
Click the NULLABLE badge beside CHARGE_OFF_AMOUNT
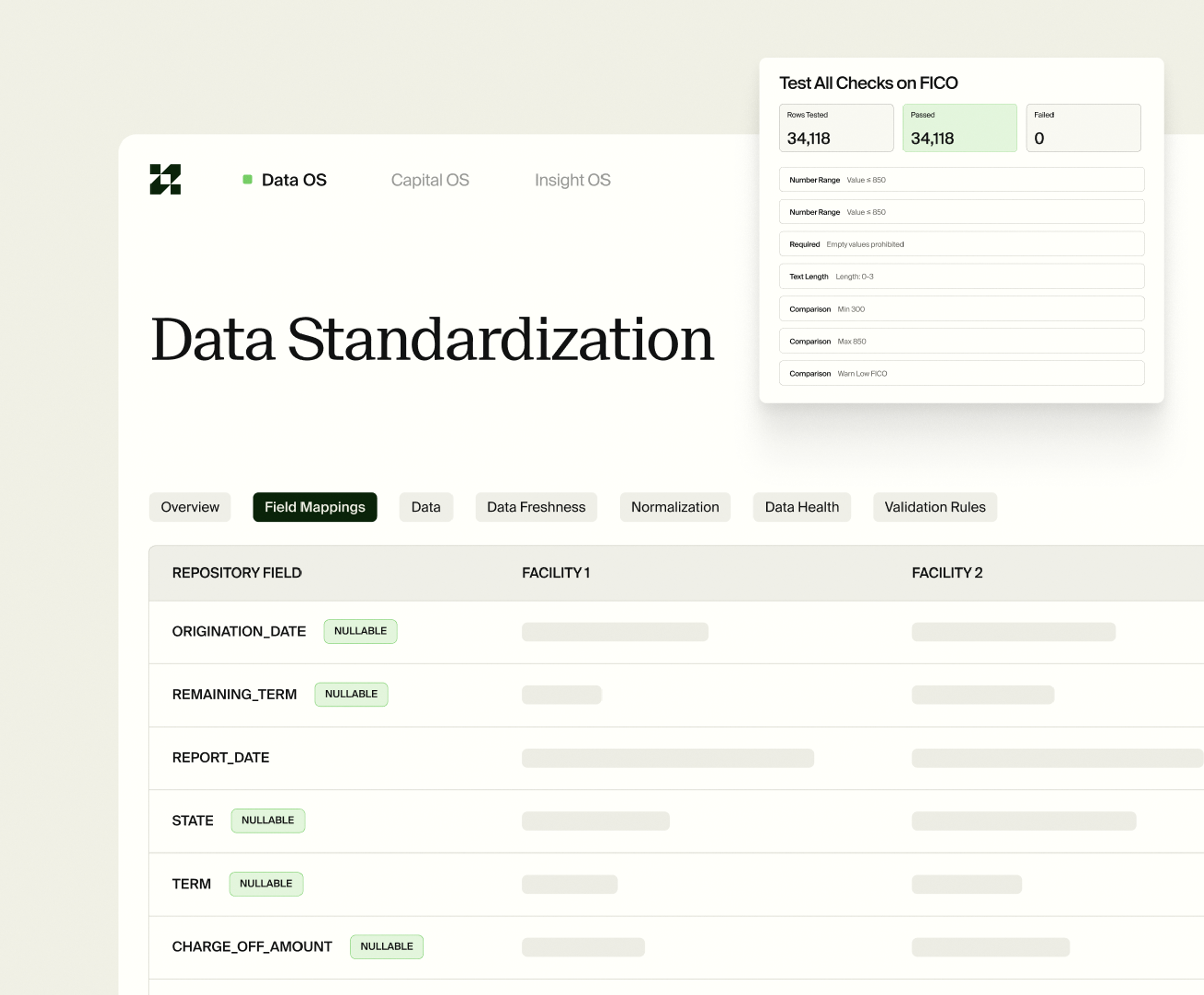pyautogui.click(x=387, y=946)
